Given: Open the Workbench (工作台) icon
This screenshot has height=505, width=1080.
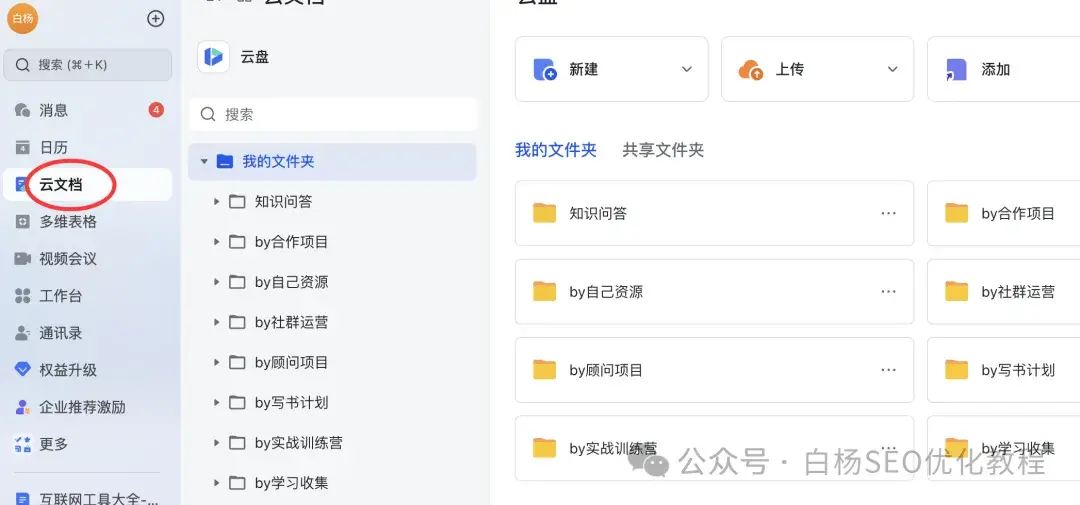Looking at the screenshot, I should point(22,296).
